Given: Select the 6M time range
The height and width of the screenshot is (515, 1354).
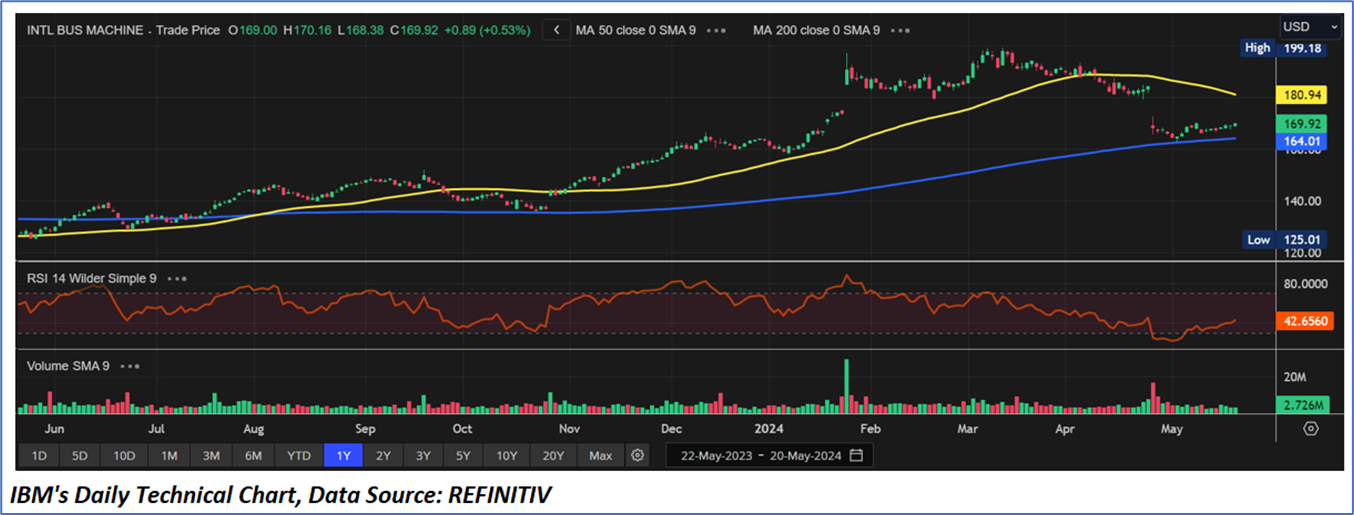Looking at the screenshot, I should 253,455.
